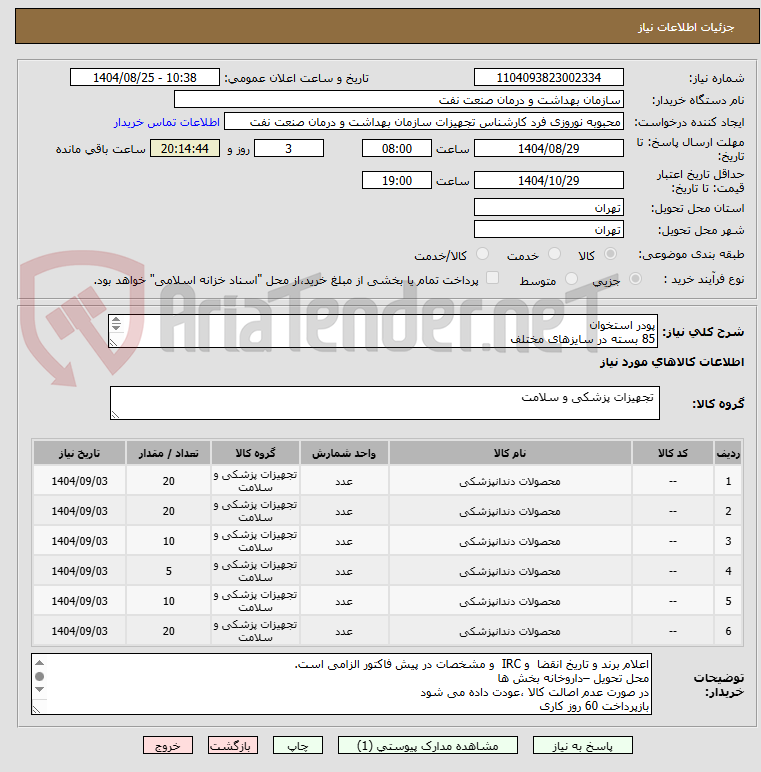This screenshot has height=772, width=761.
Task: Click the نام کالا column header
Action: click(x=510, y=453)
